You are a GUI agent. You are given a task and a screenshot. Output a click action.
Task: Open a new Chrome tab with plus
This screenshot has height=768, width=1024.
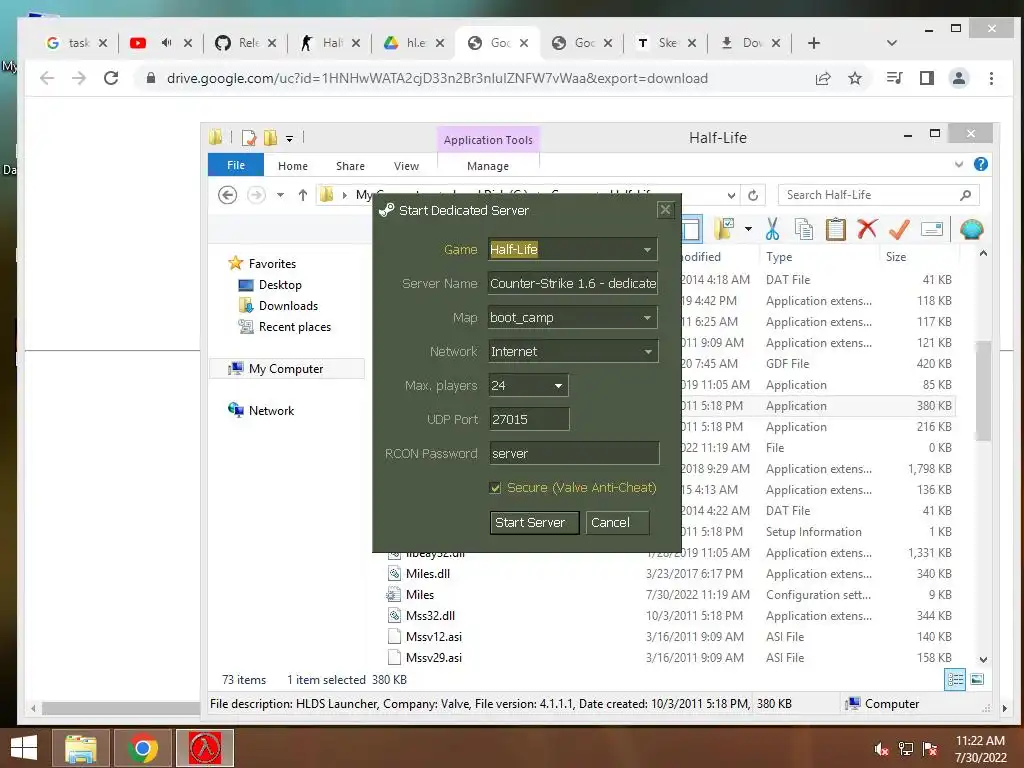[814, 43]
